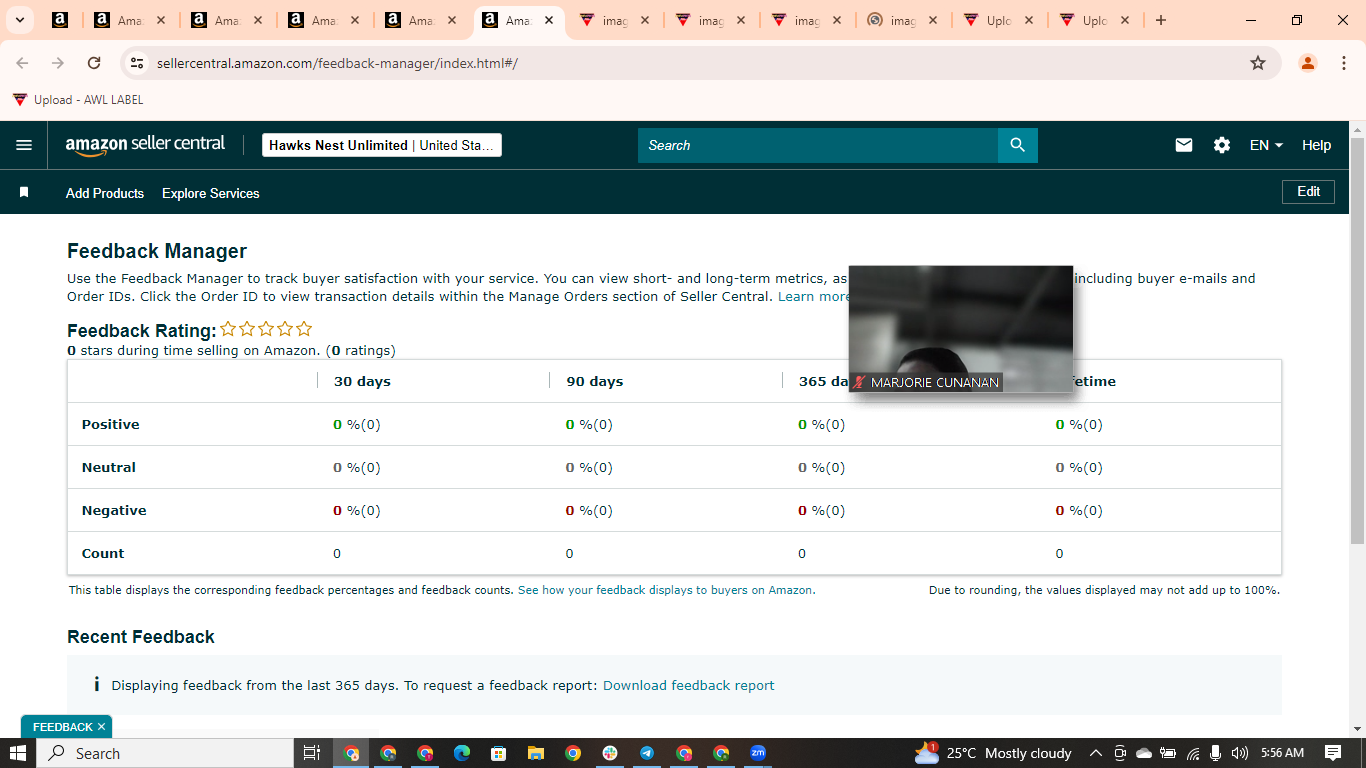1366x768 pixels.
Task: Click Download feedback report link
Action: (689, 685)
